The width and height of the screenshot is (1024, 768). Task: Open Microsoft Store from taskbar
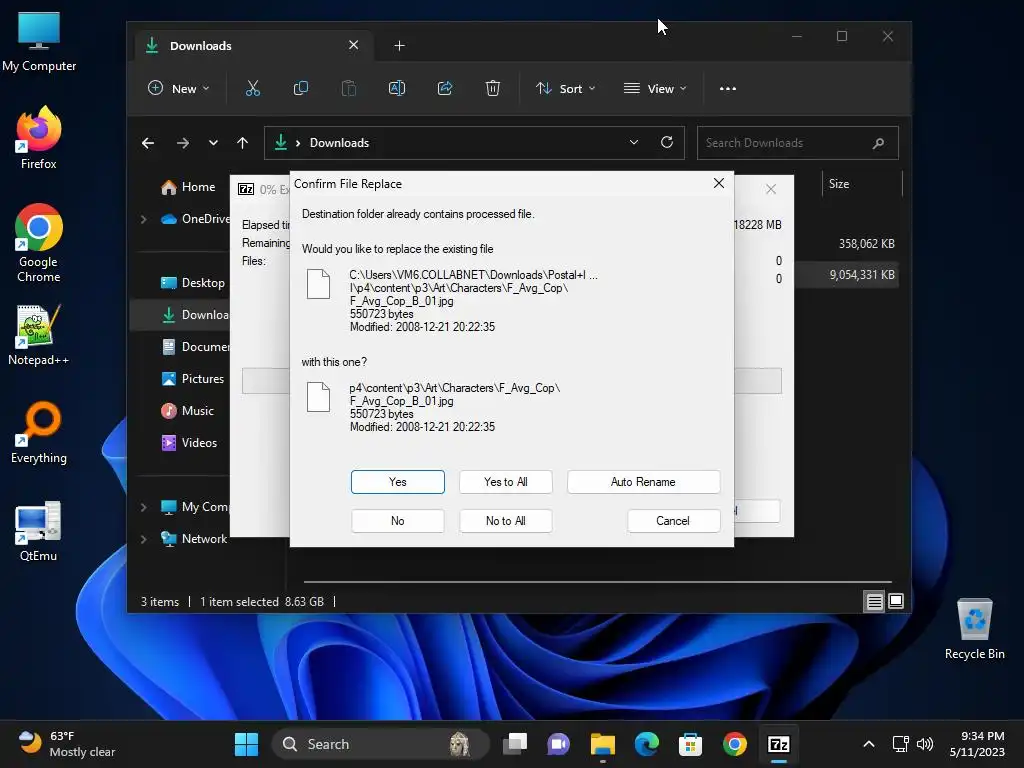(690, 744)
